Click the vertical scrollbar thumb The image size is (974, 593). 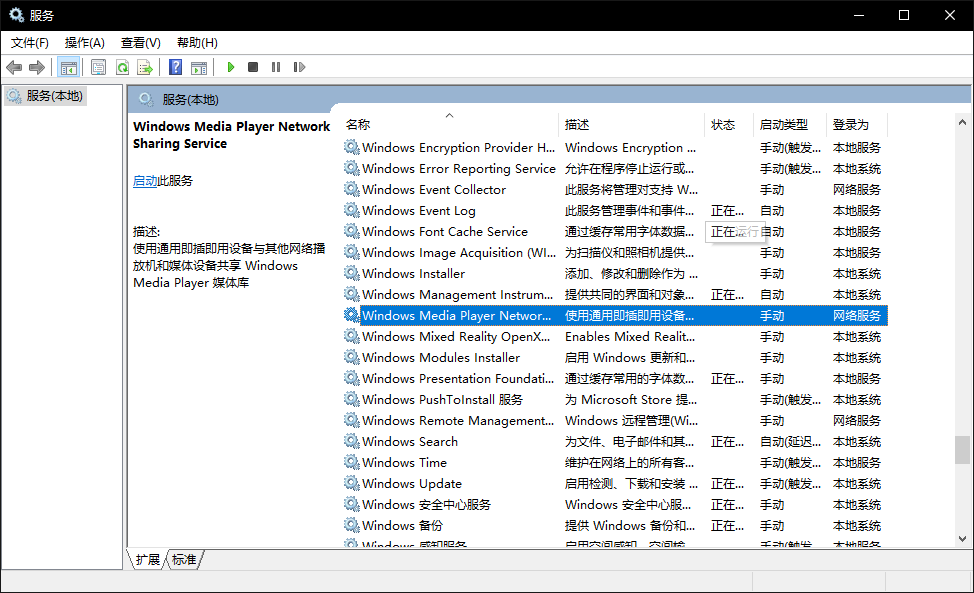click(962, 450)
